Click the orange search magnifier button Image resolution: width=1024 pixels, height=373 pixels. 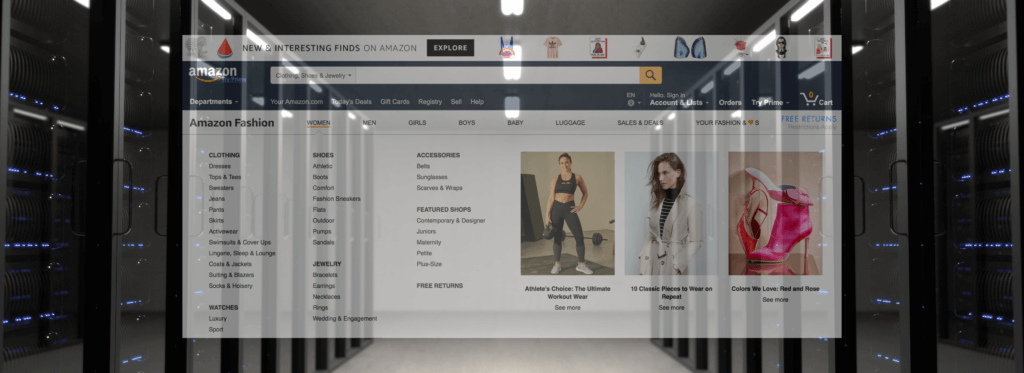650,75
